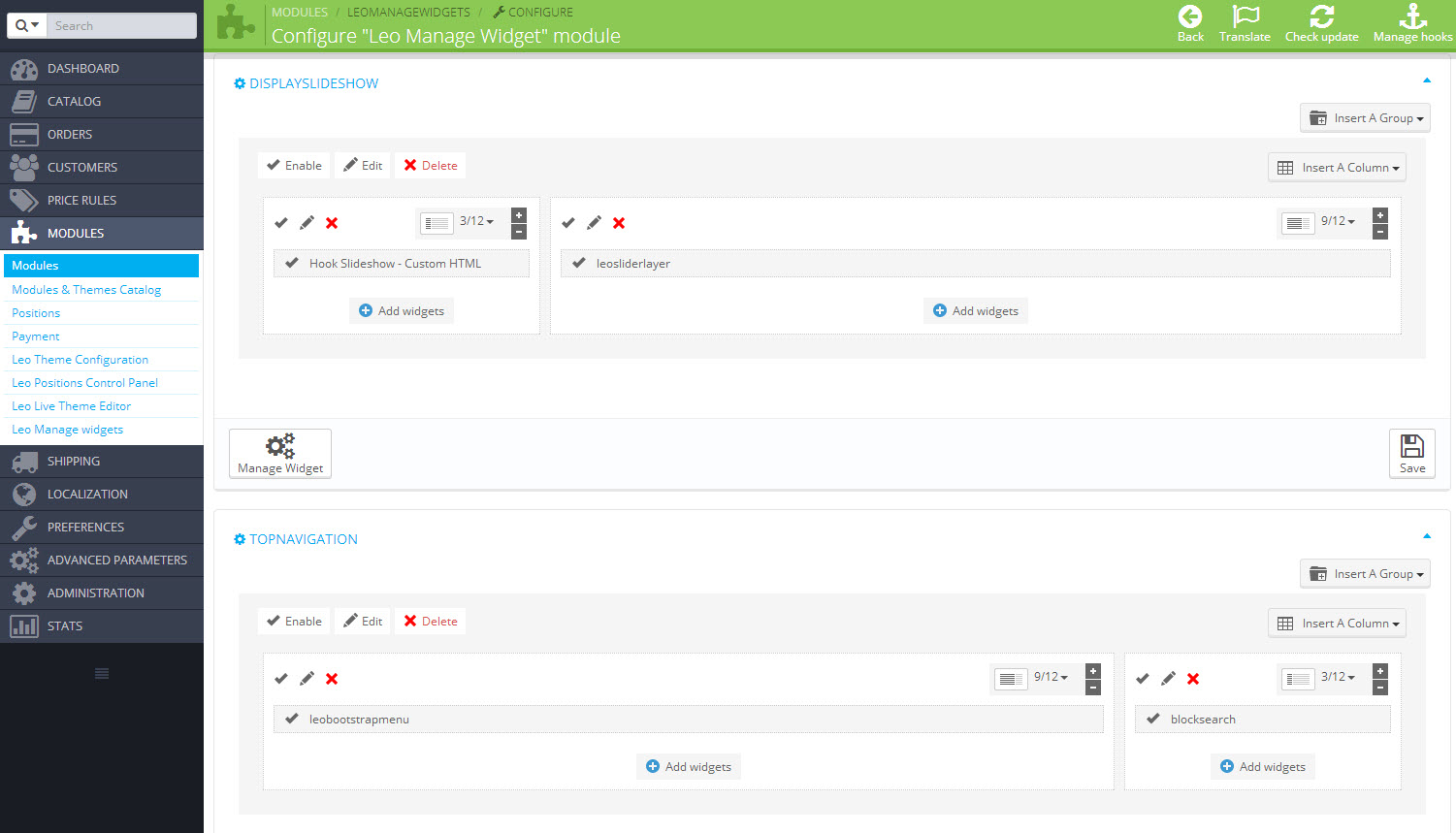Click Add widgets under Hook Slideshow column

pos(402,311)
